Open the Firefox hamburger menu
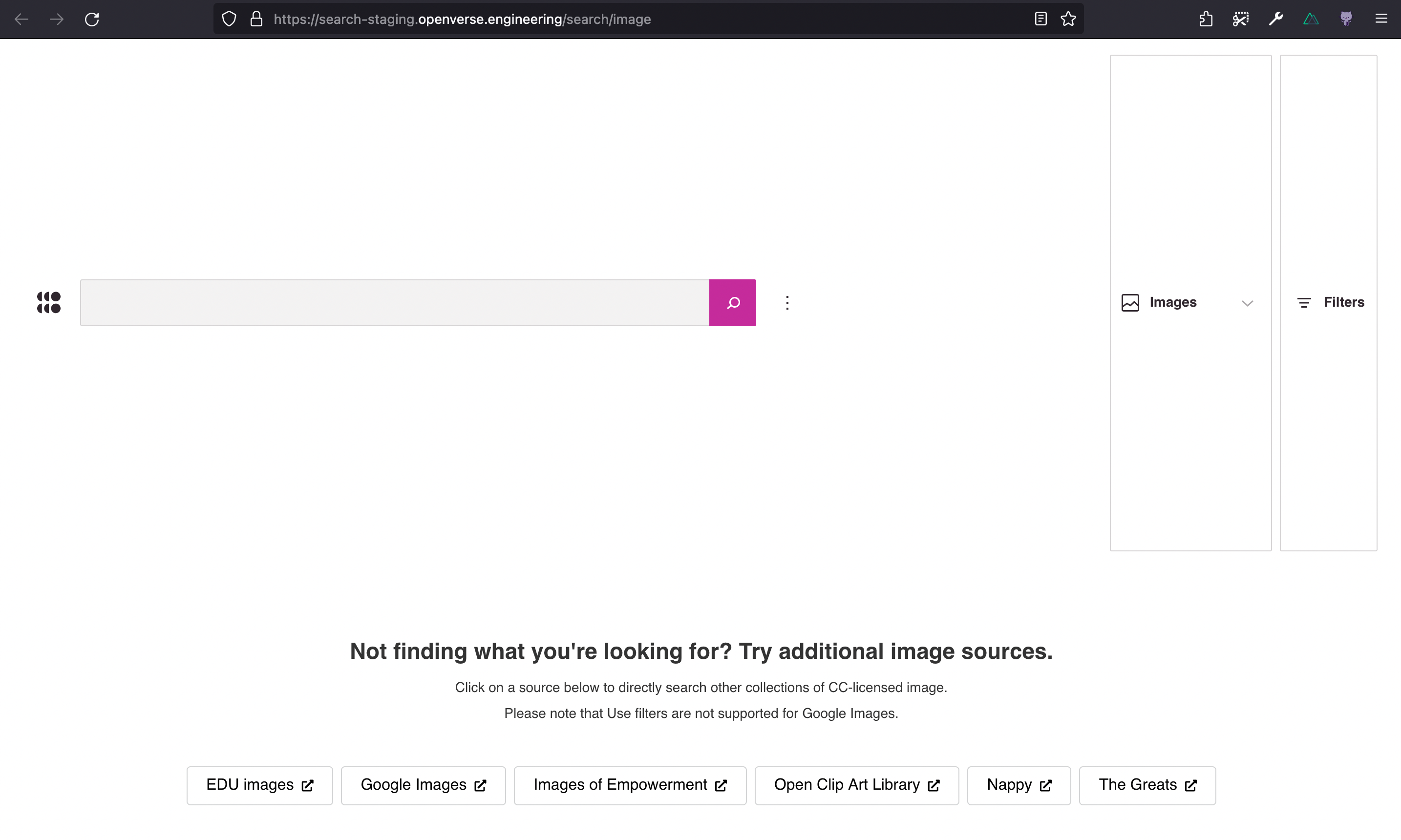Viewport: 1401px width, 840px height. tap(1381, 19)
